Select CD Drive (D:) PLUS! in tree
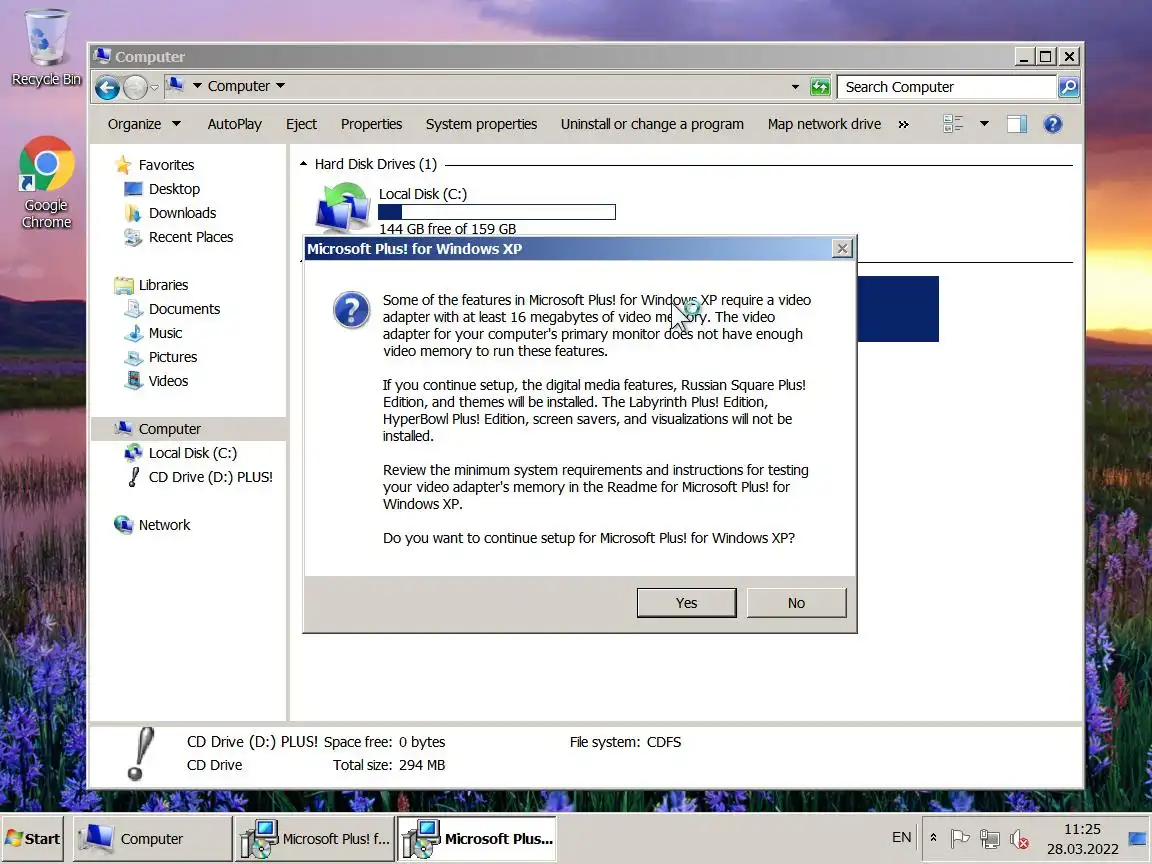 (210, 478)
